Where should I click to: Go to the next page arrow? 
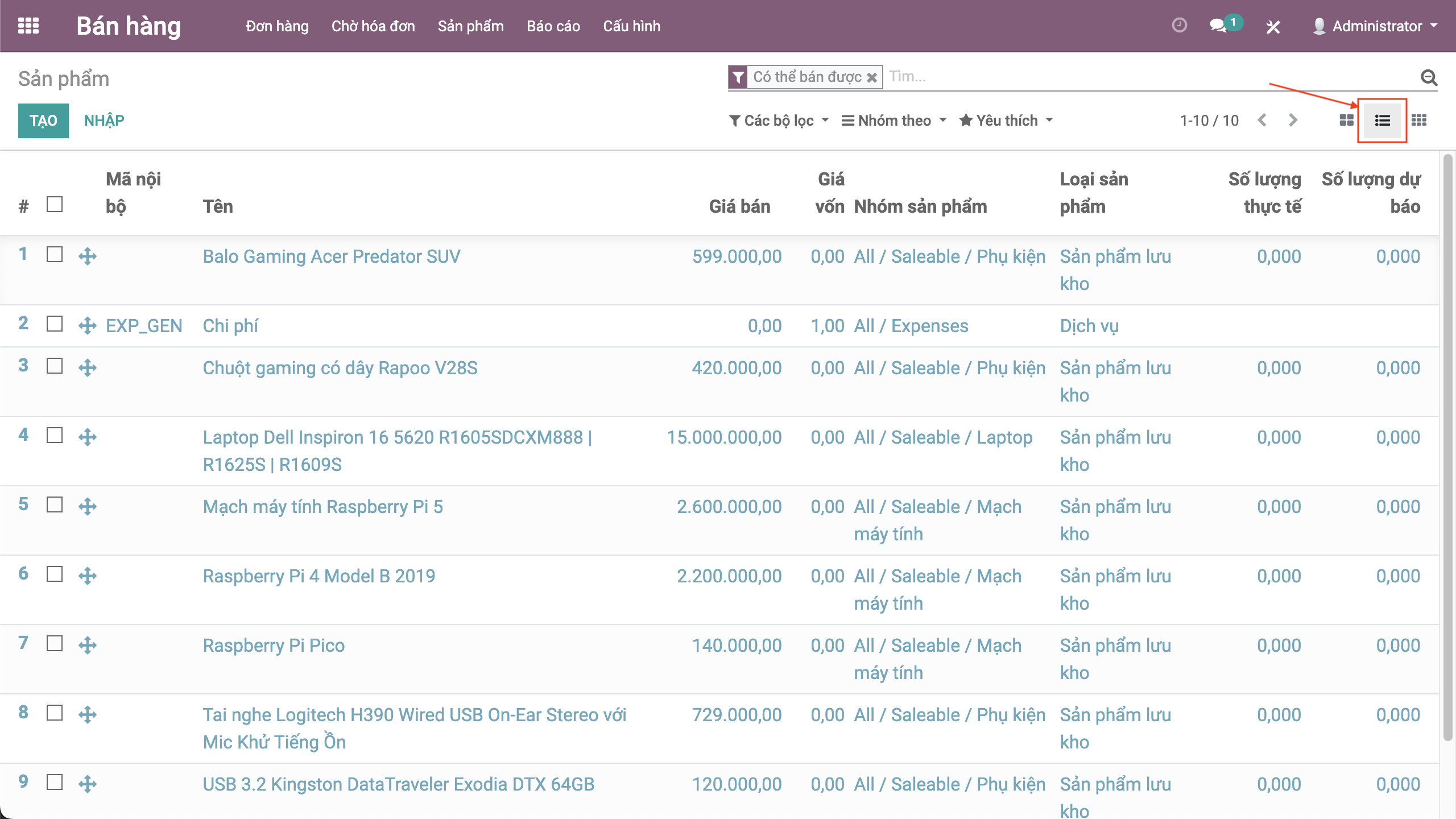[x=1293, y=120]
